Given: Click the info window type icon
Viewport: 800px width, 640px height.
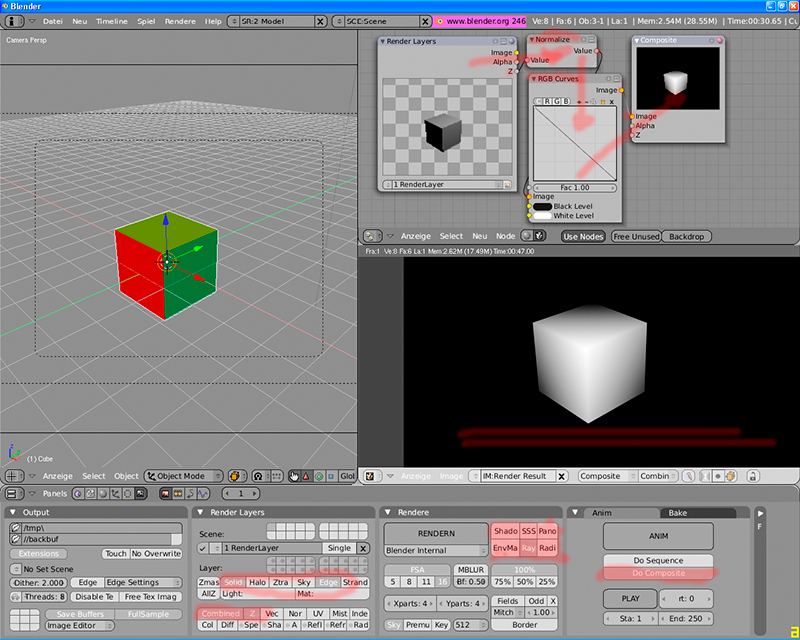Looking at the screenshot, I should (x=14, y=21).
